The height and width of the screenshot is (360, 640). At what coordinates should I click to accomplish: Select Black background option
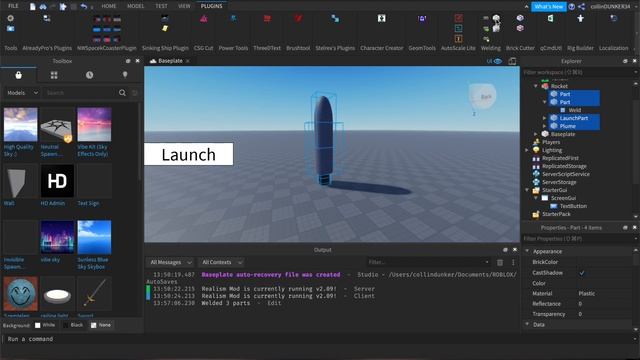(x=73, y=325)
